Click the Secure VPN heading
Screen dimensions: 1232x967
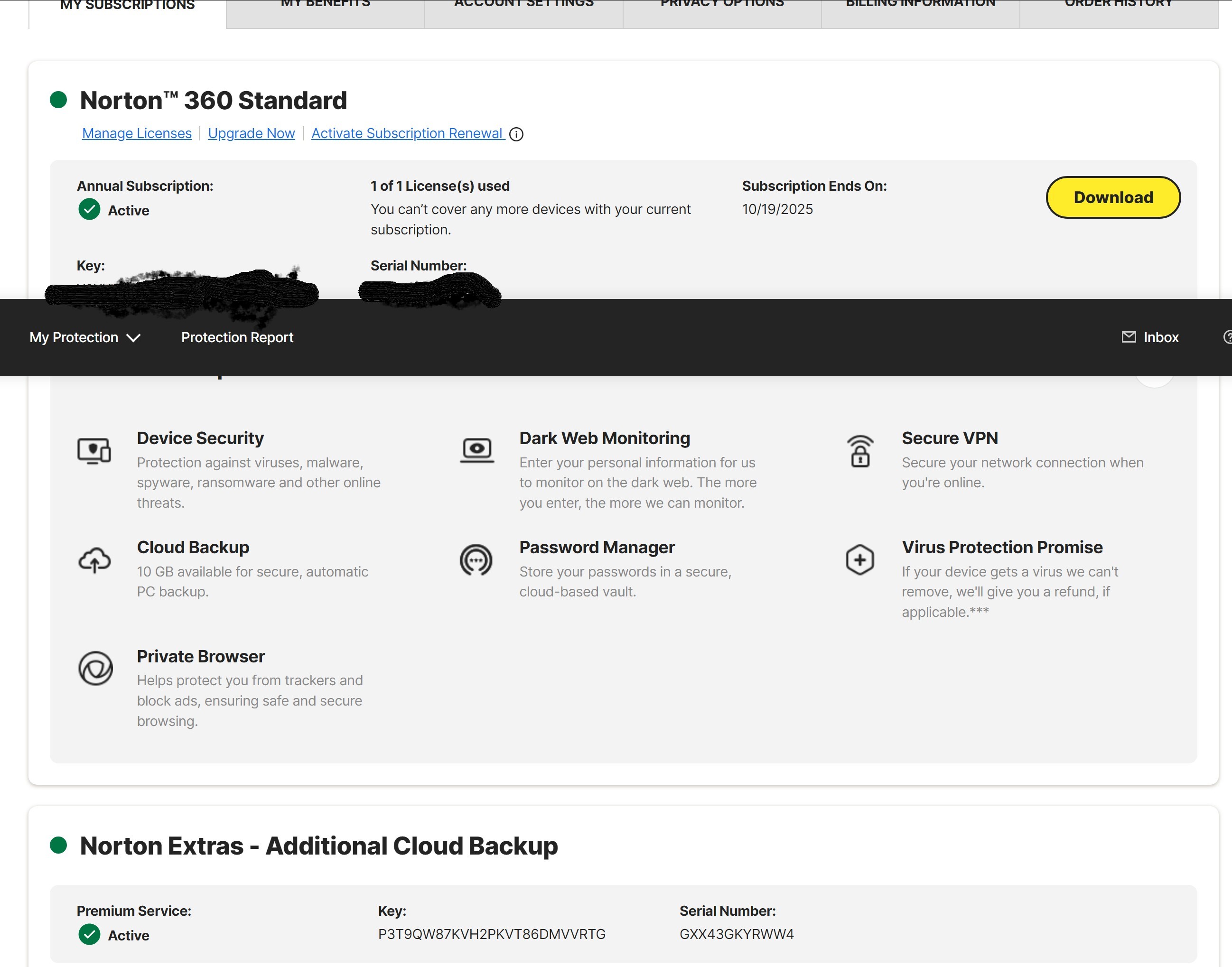[950, 438]
